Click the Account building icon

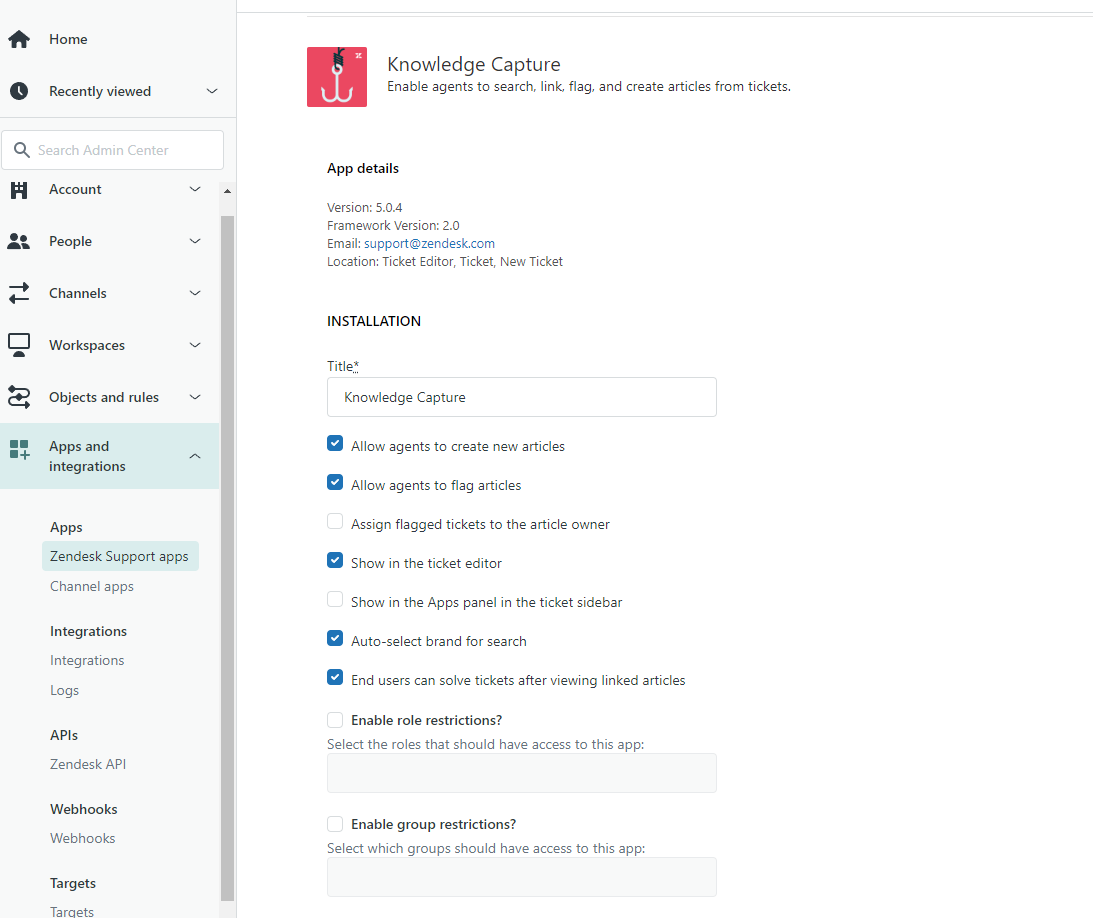tap(19, 190)
